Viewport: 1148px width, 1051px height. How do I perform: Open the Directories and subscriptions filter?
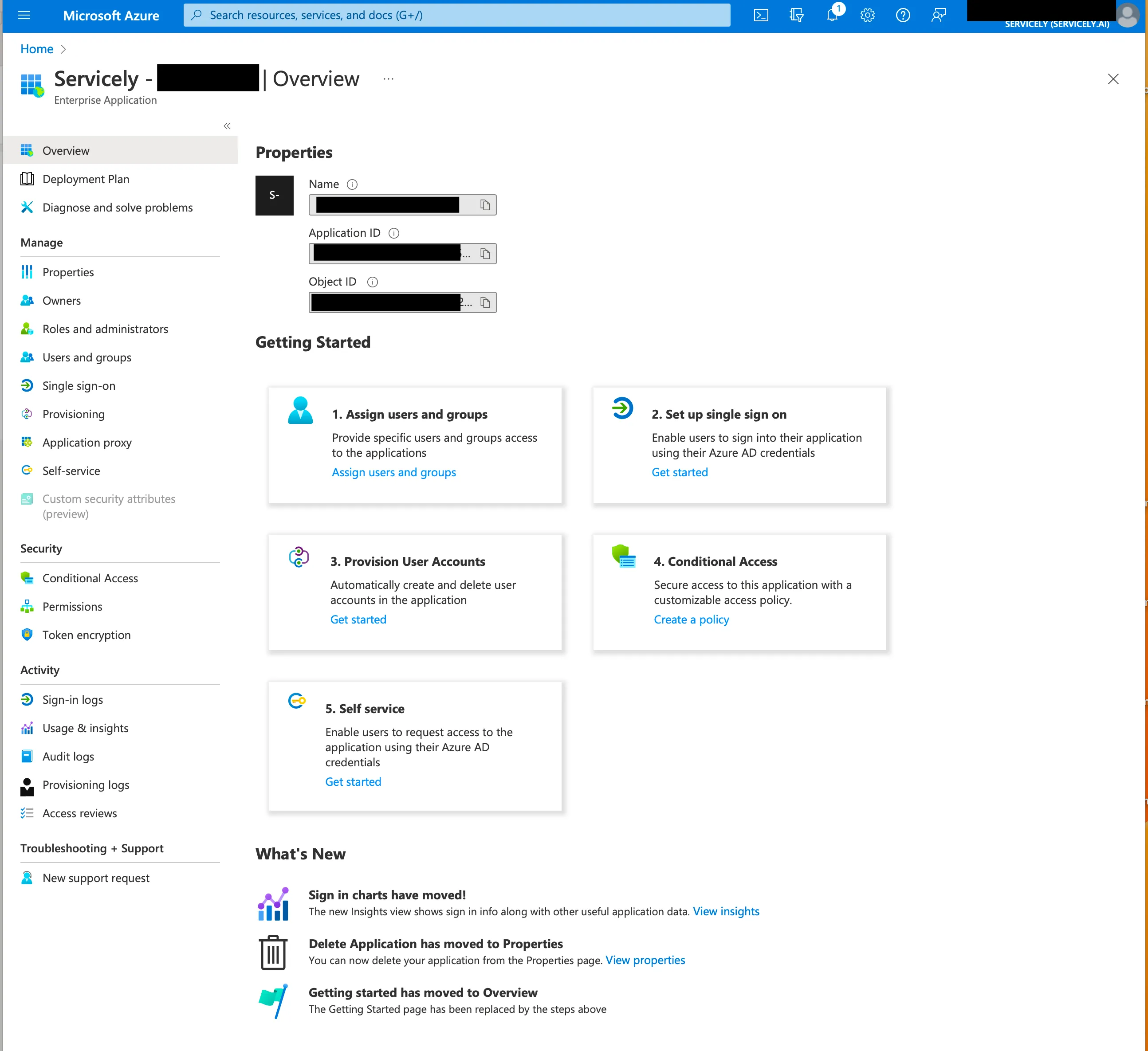[x=796, y=16]
